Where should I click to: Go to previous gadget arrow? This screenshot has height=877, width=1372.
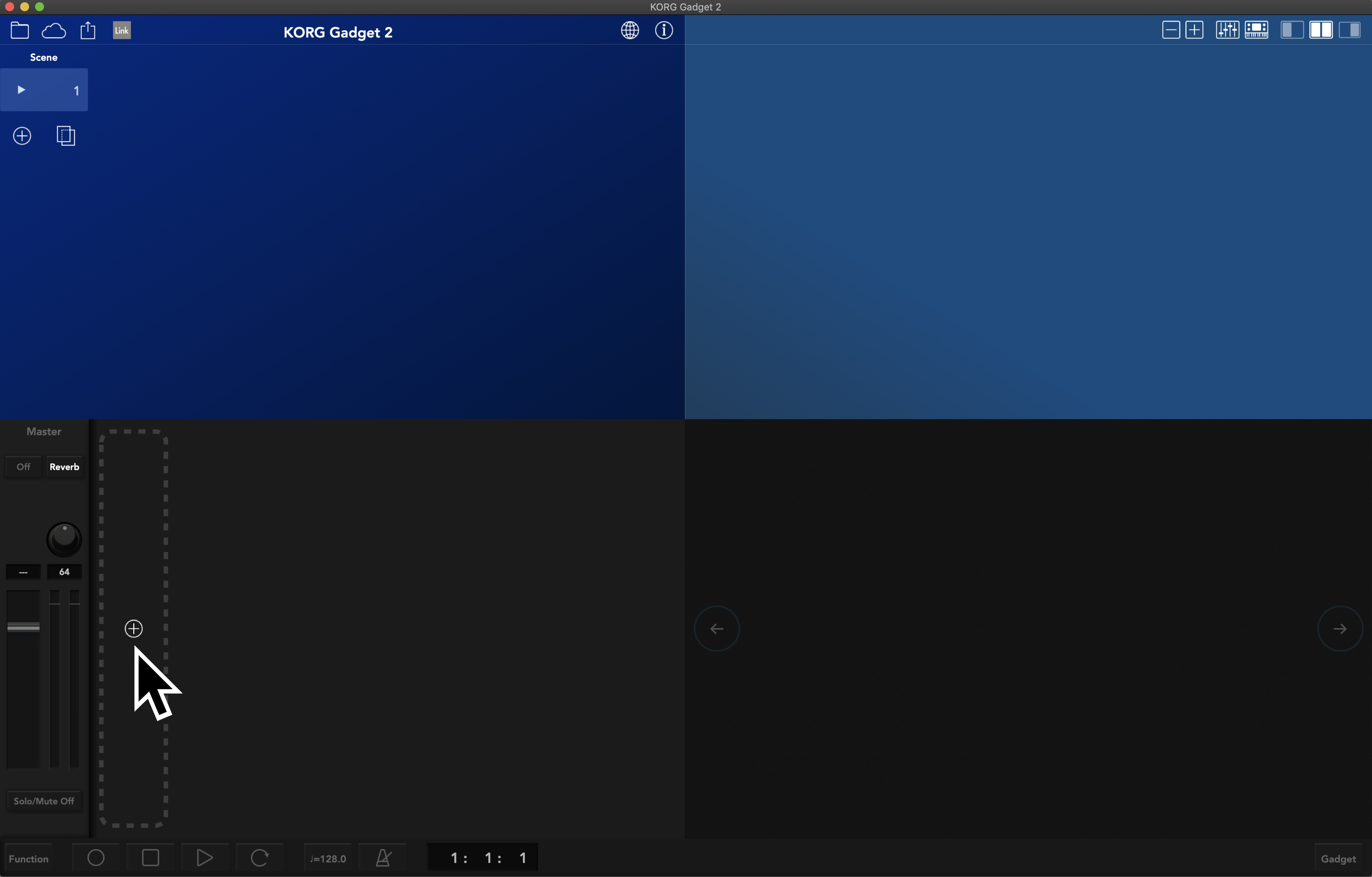pos(717,628)
